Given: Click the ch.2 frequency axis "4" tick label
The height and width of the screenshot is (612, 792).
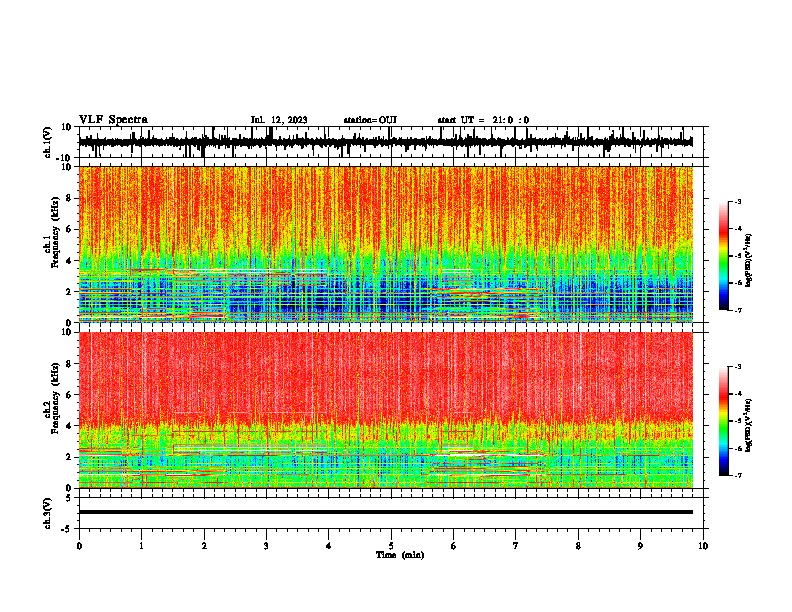Looking at the screenshot, I should click(x=69, y=426).
